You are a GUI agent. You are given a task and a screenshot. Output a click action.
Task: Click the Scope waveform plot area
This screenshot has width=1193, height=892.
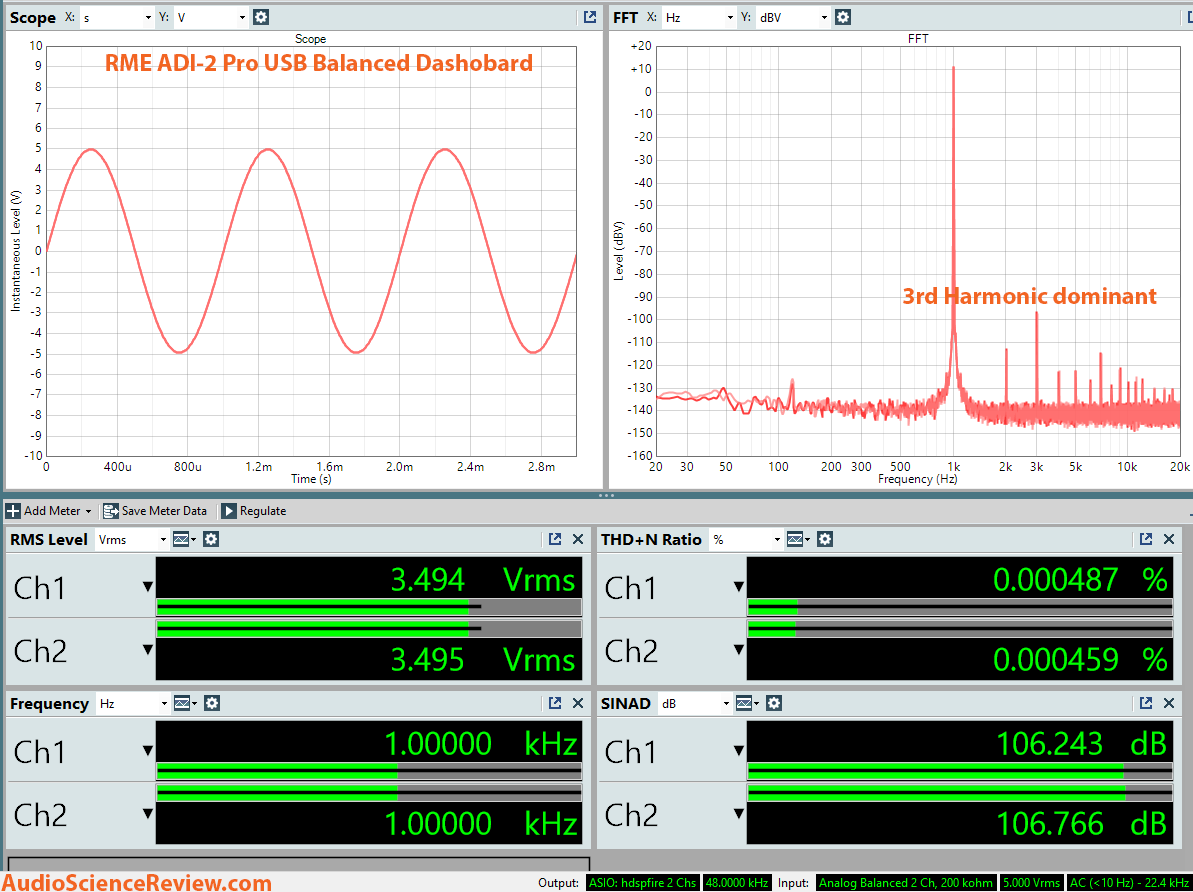point(311,251)
